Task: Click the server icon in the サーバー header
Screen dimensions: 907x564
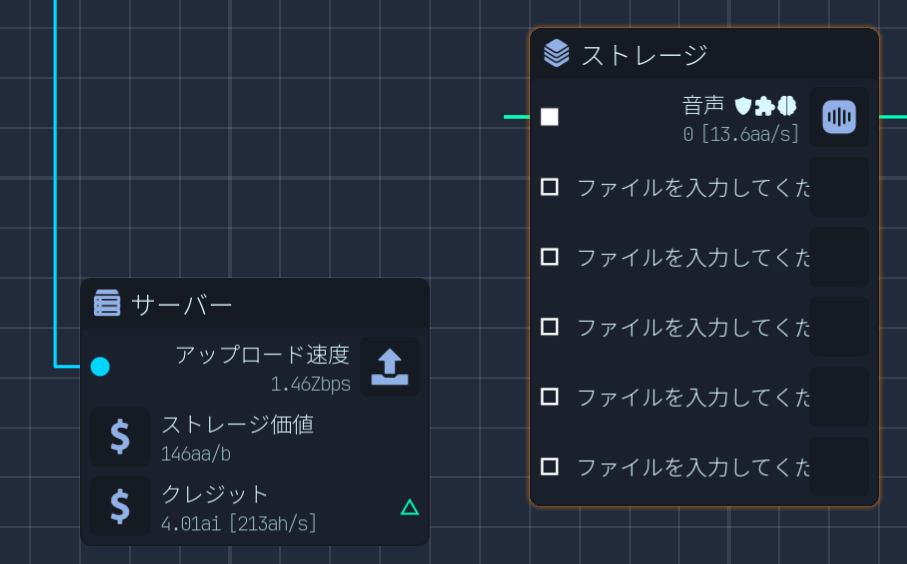Action: [107, 303]
